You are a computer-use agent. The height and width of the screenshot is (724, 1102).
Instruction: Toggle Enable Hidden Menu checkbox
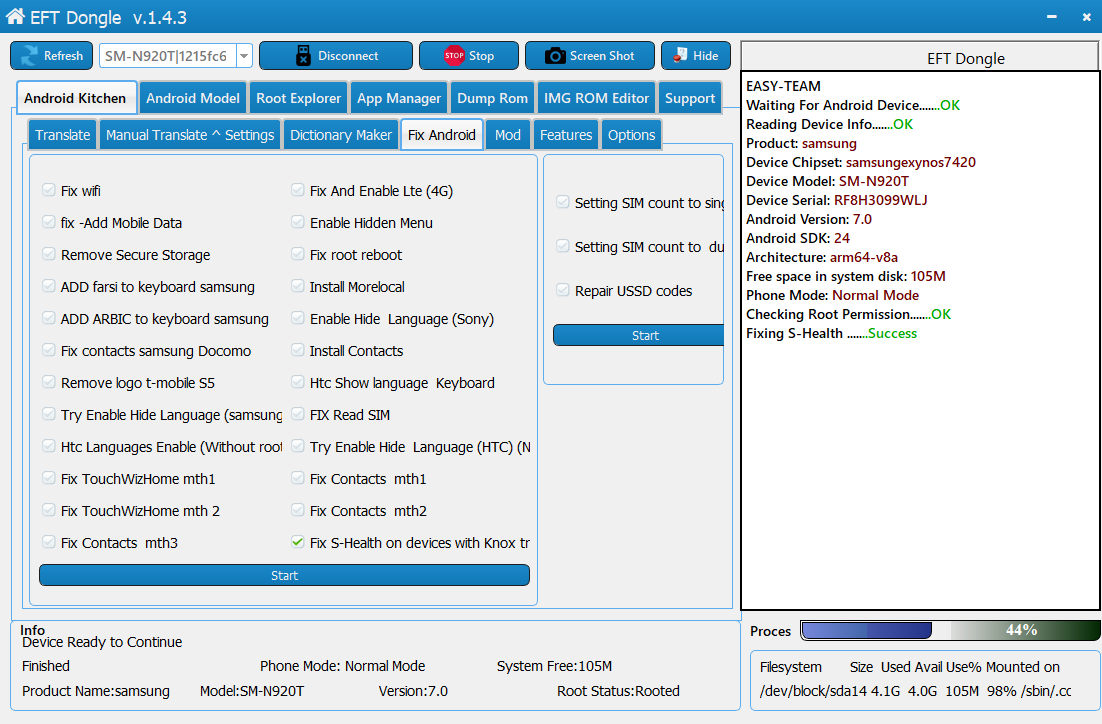[297, 222]
